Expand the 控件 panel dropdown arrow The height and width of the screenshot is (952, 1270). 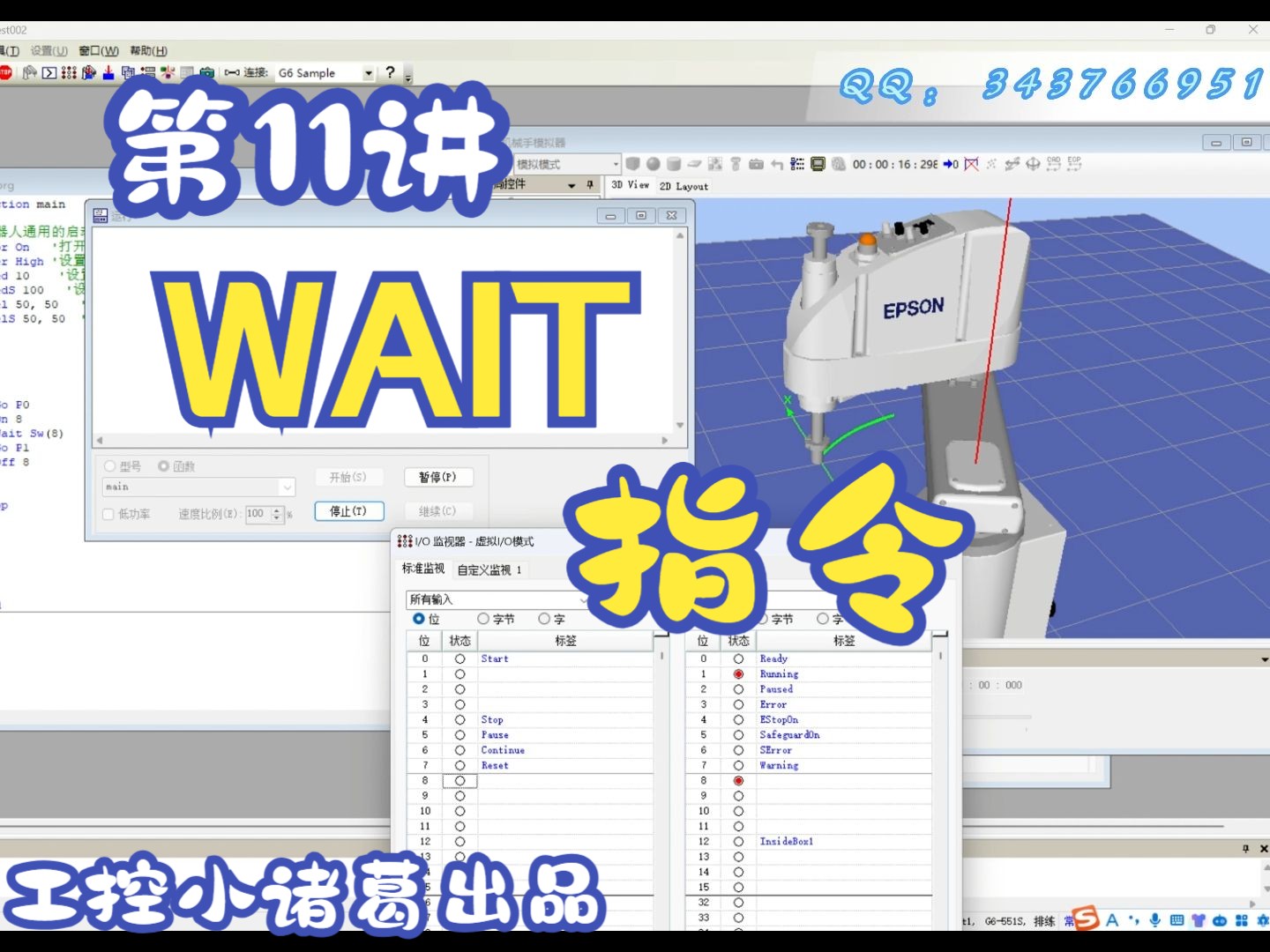point(571,185)
